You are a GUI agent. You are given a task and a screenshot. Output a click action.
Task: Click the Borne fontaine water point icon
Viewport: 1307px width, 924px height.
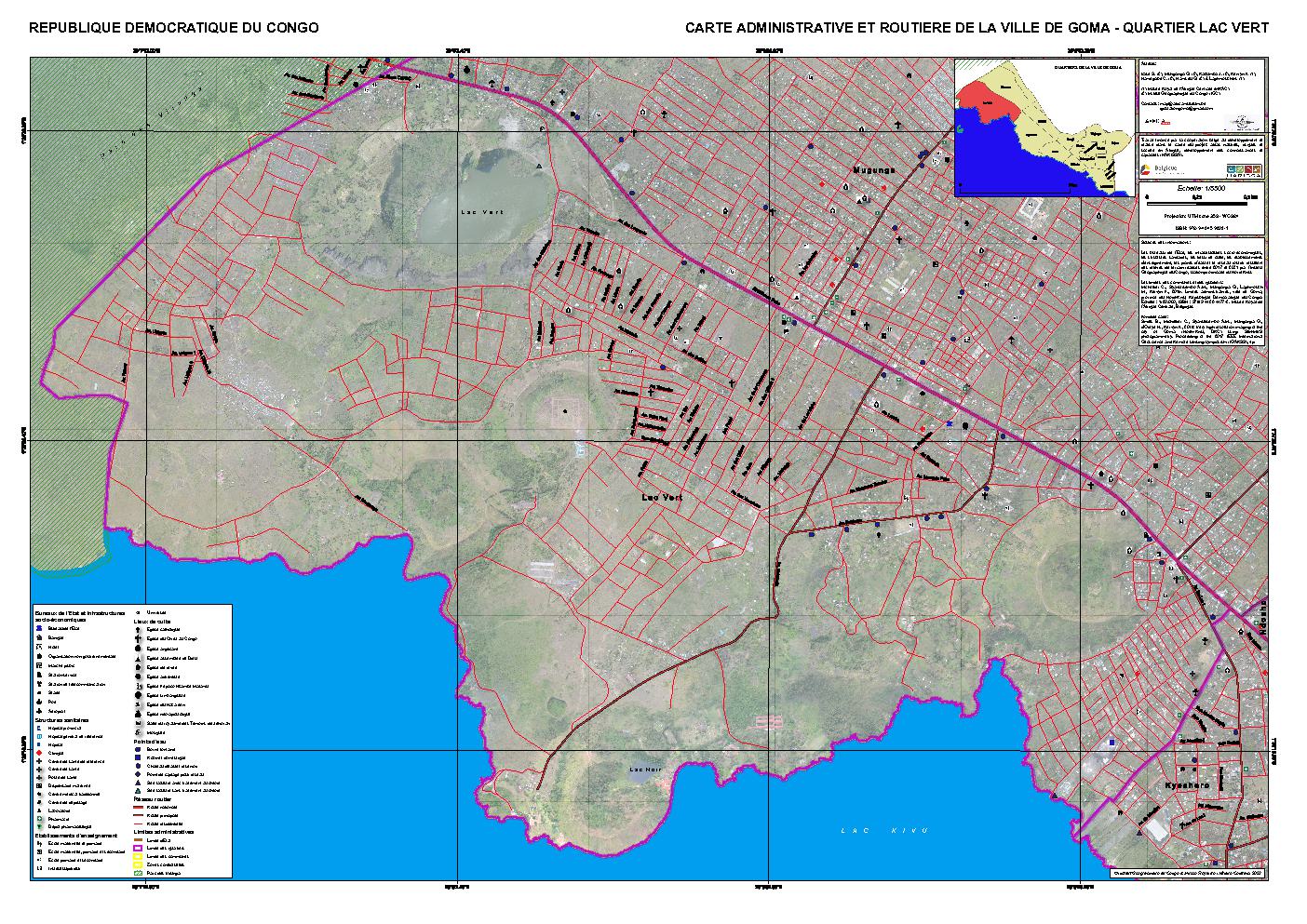[138, 749]
